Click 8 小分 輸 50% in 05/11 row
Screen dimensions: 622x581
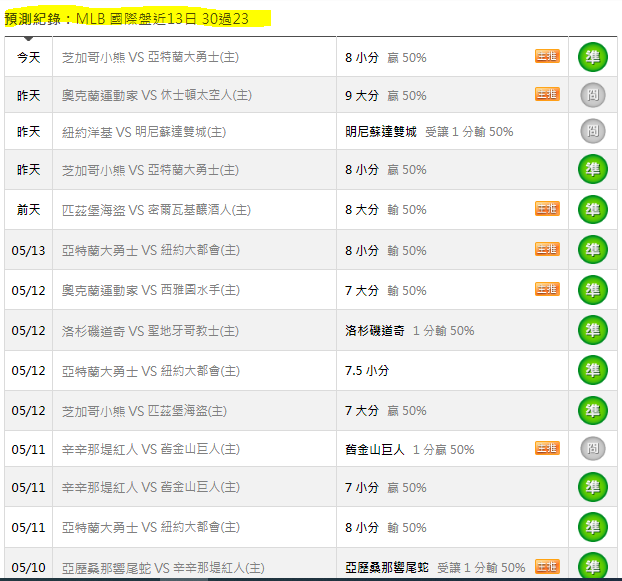point(386,527)
